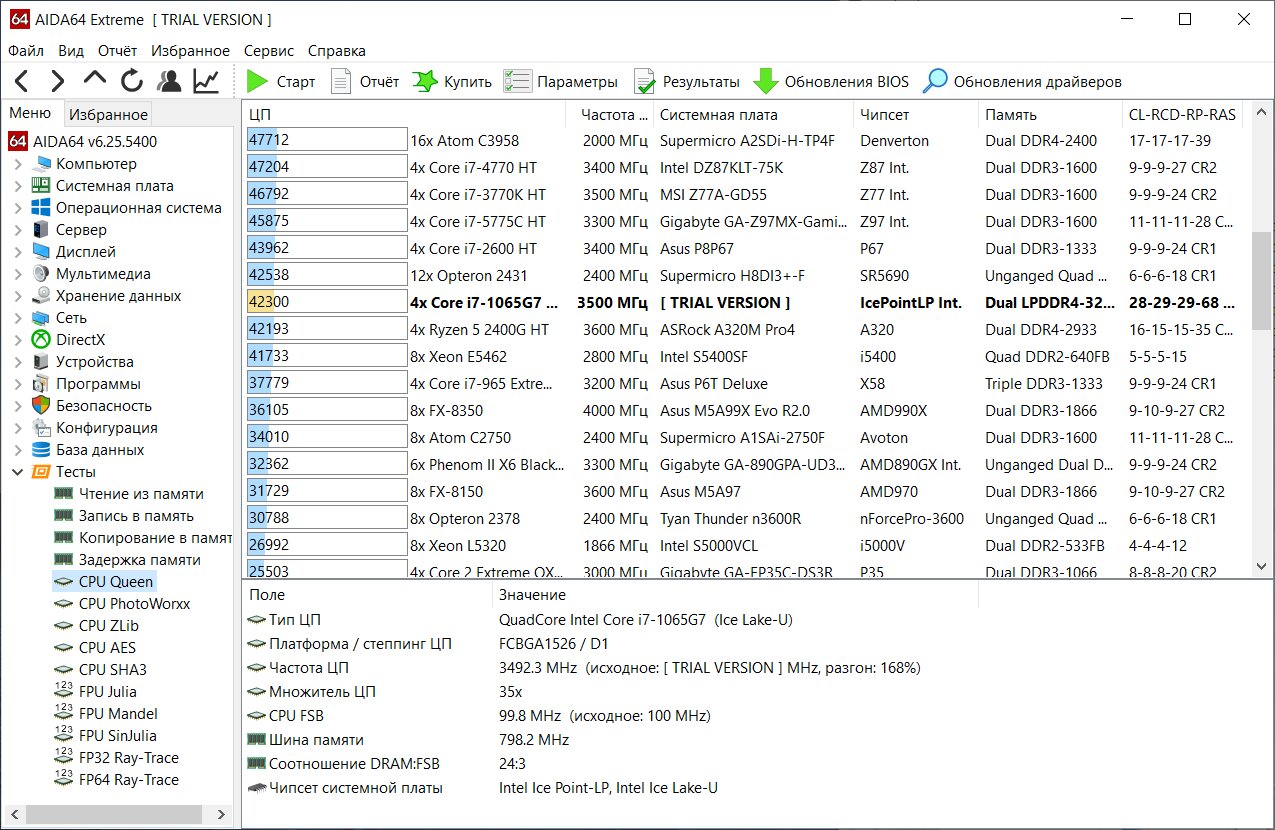This screenshot has width=1275, height=830.
Task: Select the 4x Ryzen 5 2400G HT row
Action: coord(746,330)
